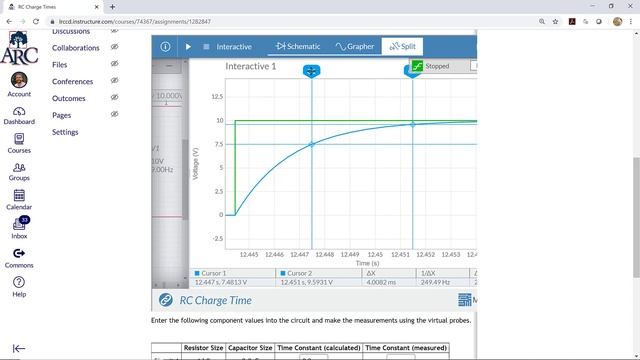This screenshot has height=360, width=640.
Task: Open the Interactive simulation mode selector
Action: click(234, 47)
